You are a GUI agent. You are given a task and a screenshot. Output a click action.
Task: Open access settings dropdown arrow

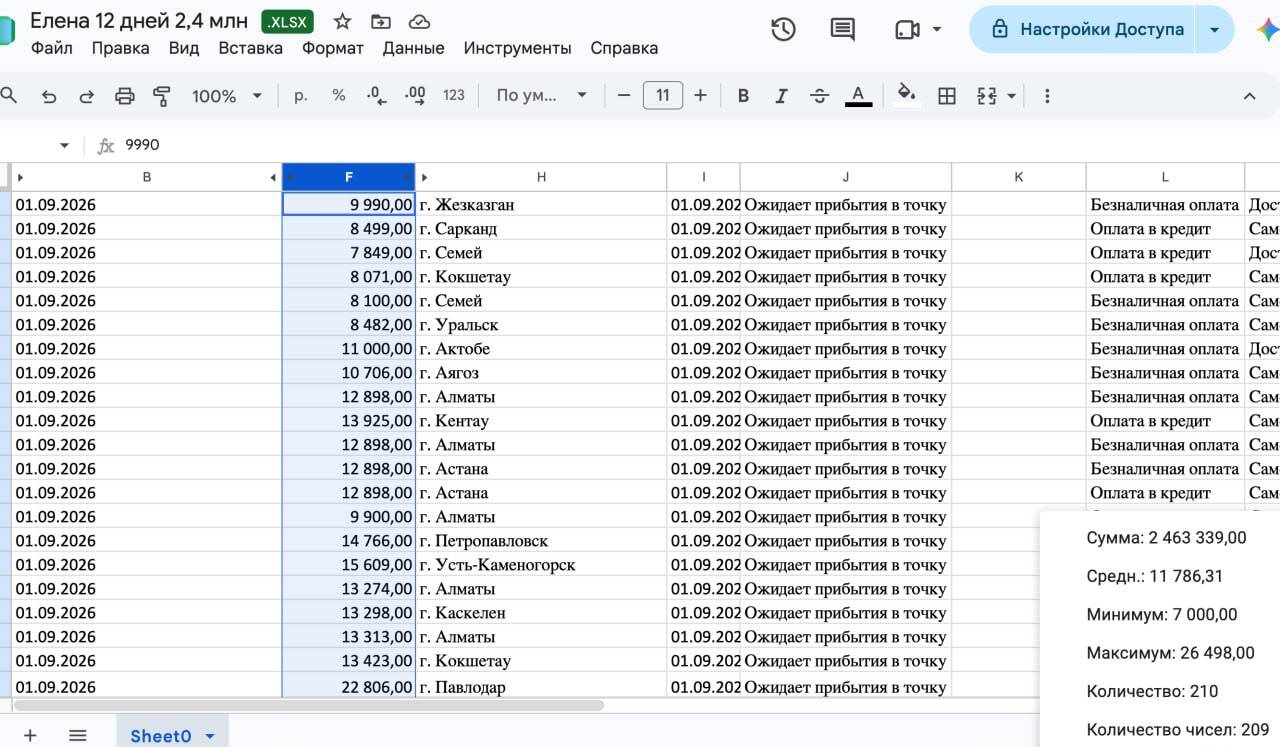1214,30
